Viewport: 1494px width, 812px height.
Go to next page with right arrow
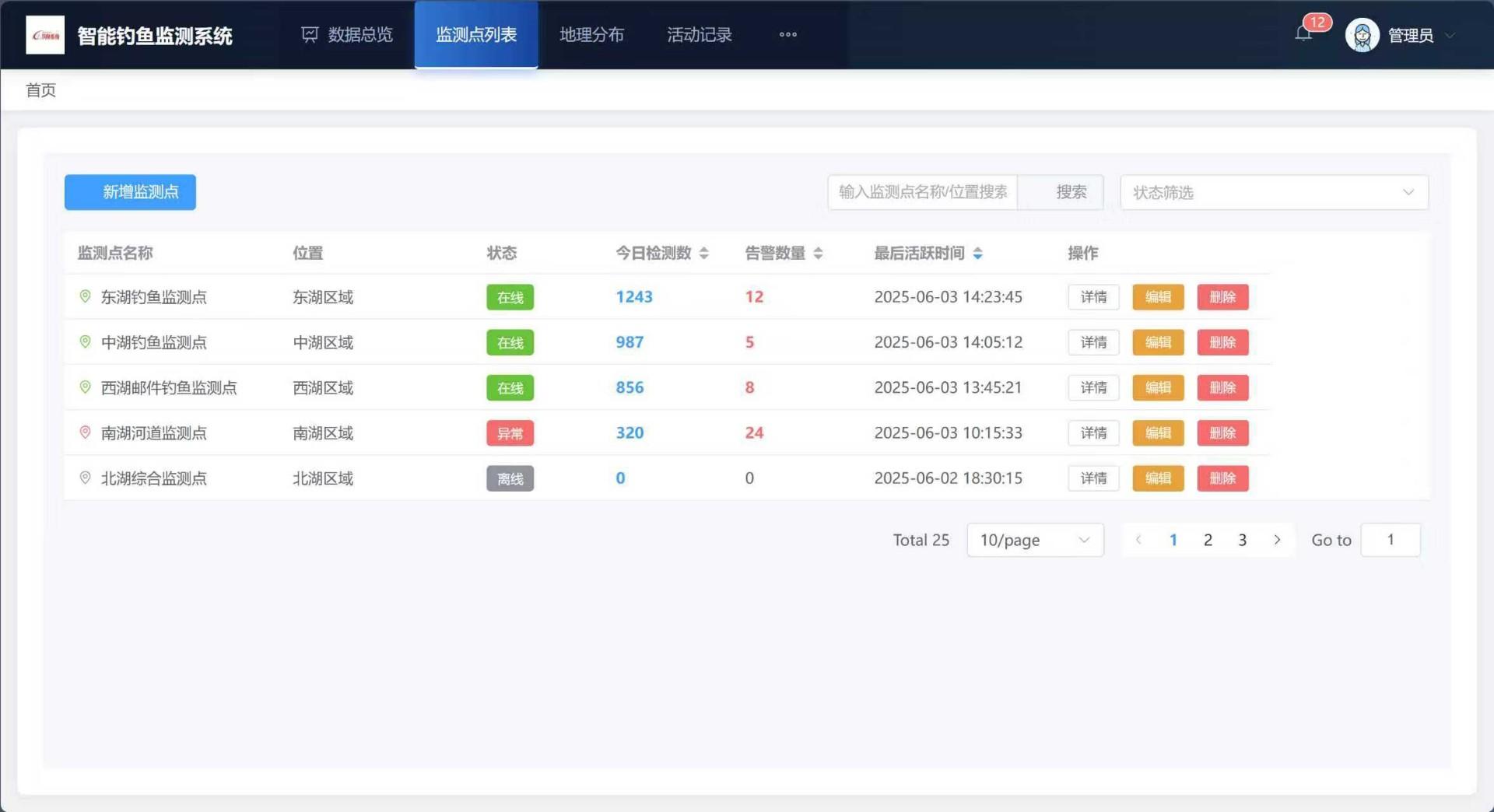pos(1277,540)
